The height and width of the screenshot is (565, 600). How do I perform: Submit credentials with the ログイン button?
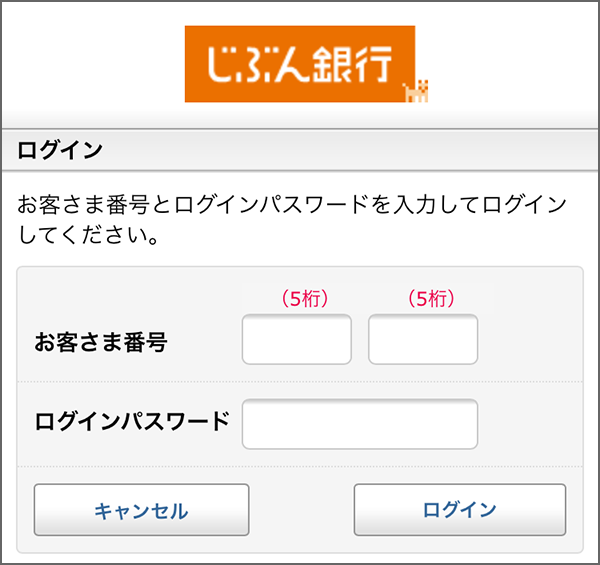pyautogui.click(x=460, y=510)
